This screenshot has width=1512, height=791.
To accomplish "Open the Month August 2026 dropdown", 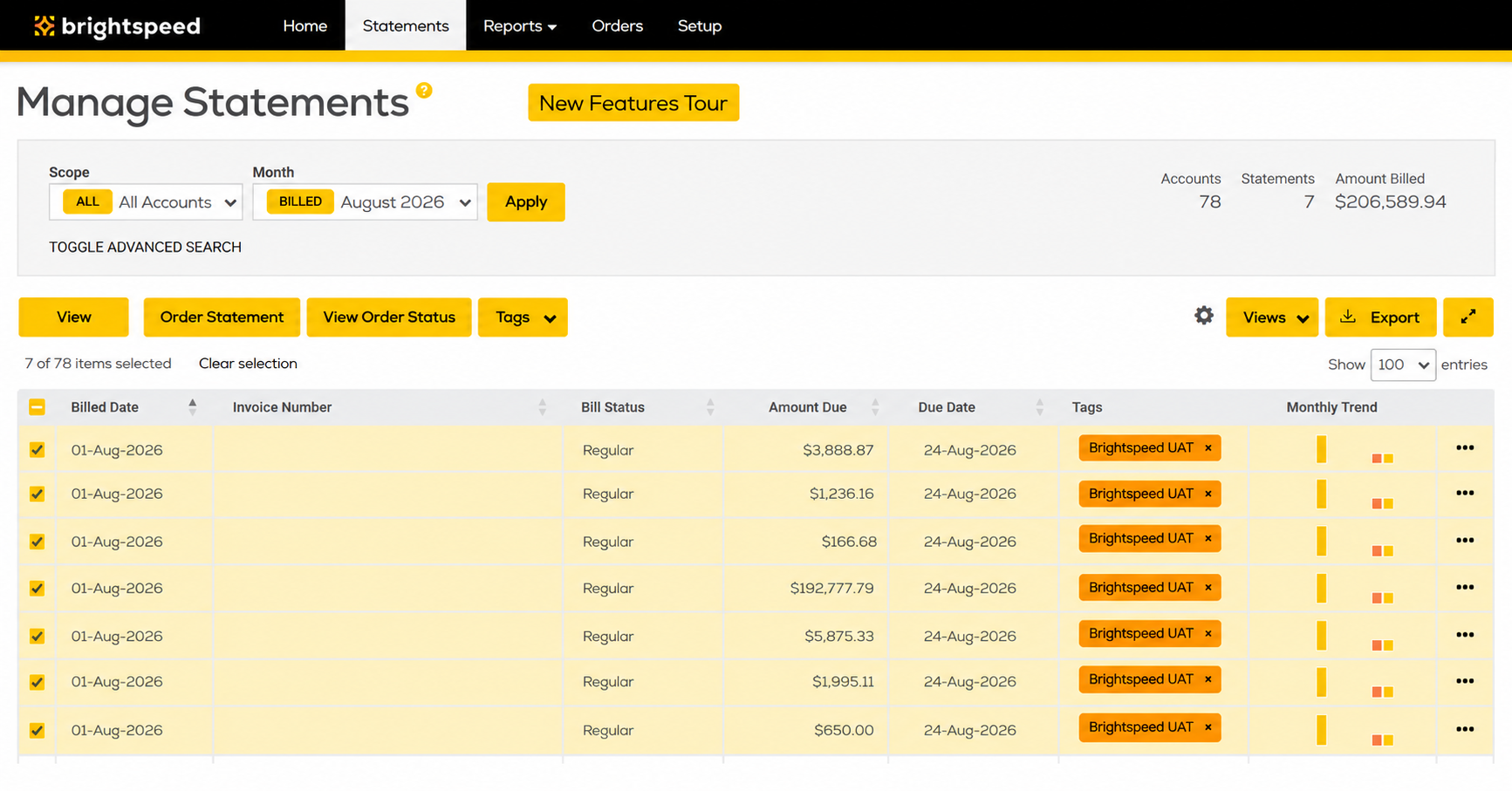I will 365,202.
